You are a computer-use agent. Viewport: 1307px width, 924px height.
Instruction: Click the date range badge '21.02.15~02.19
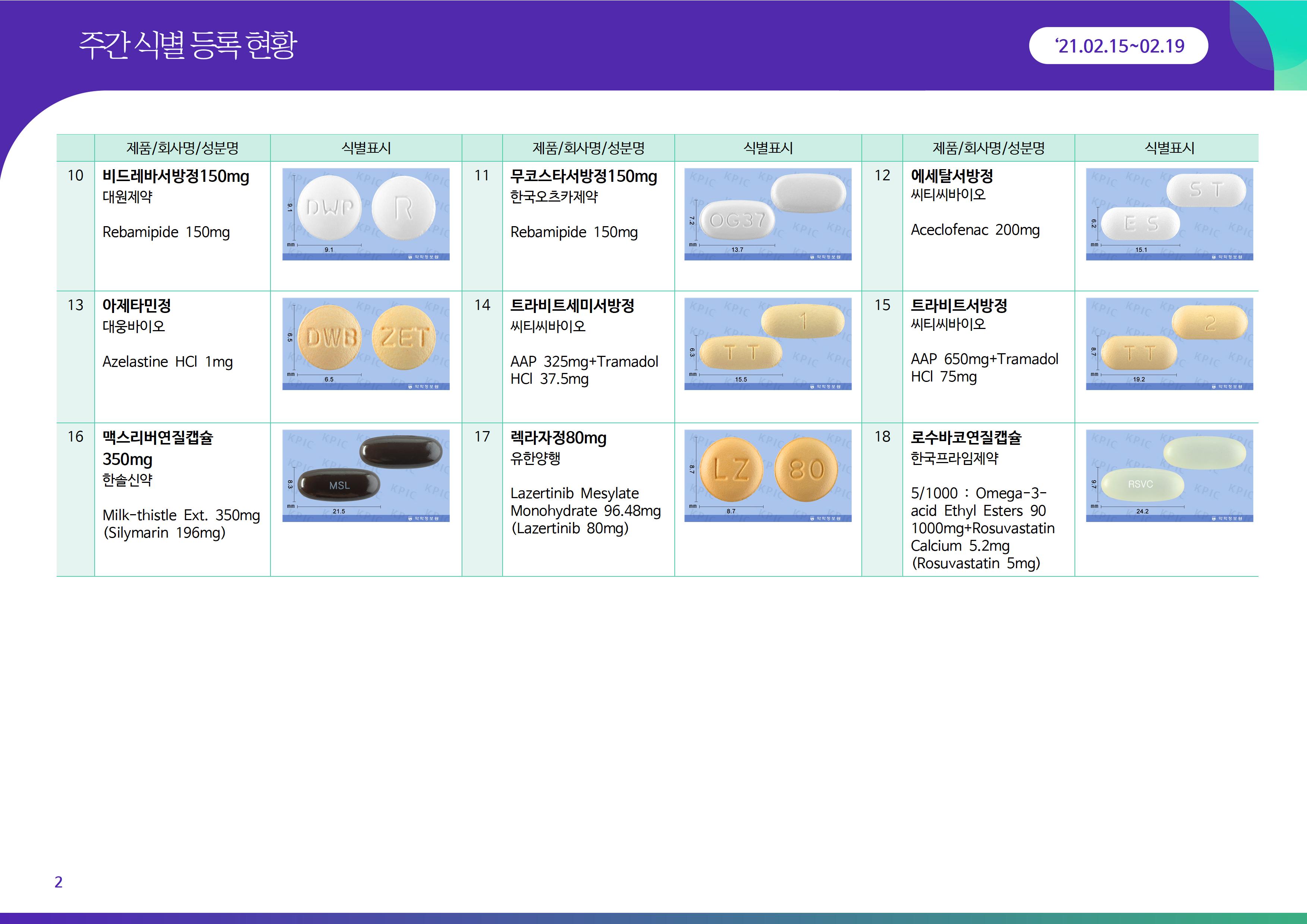(x=1118, y=45)
